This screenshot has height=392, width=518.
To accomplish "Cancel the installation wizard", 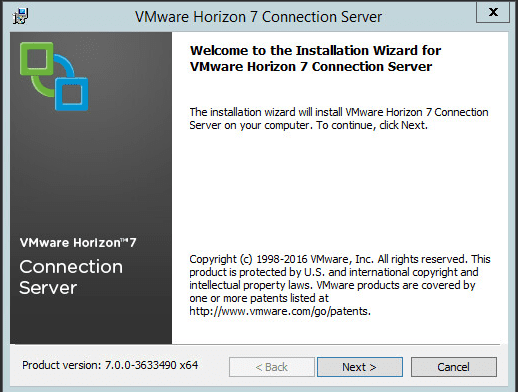I will (454, 367).
